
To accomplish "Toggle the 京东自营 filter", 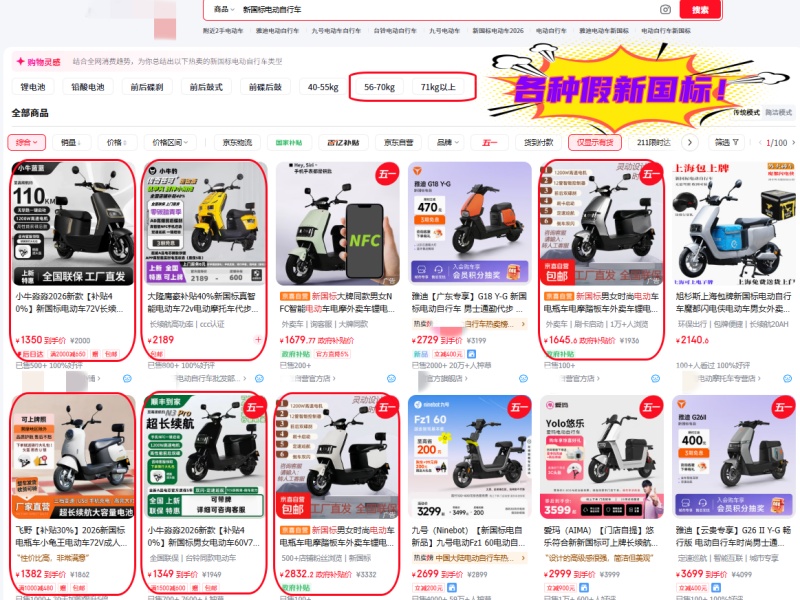I will pyautogui.click(x=398, y=142).
